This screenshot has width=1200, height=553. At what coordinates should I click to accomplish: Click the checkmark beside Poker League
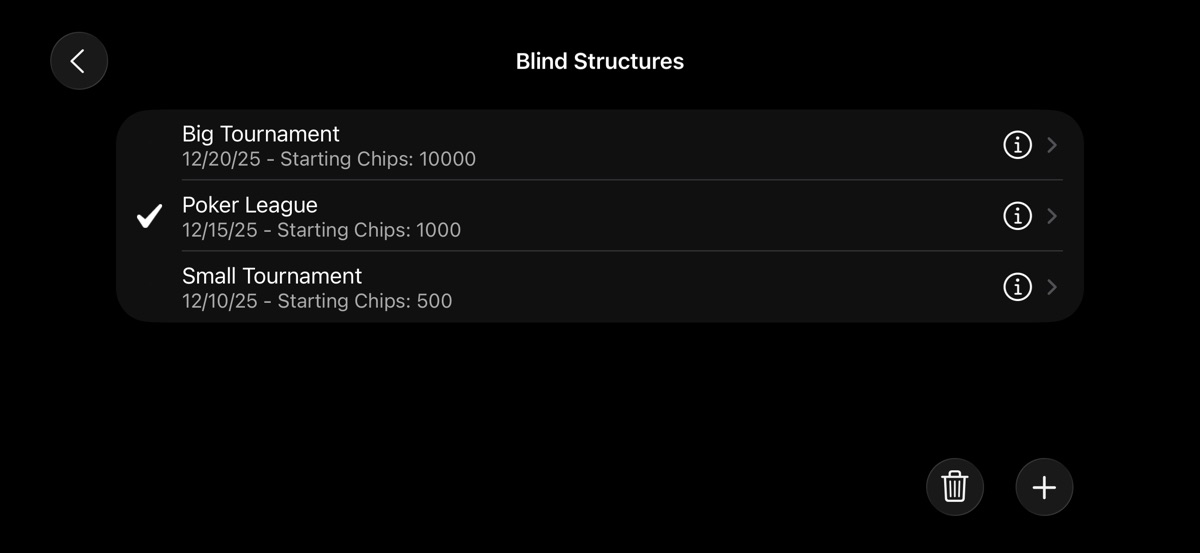[x=150, y=216]
